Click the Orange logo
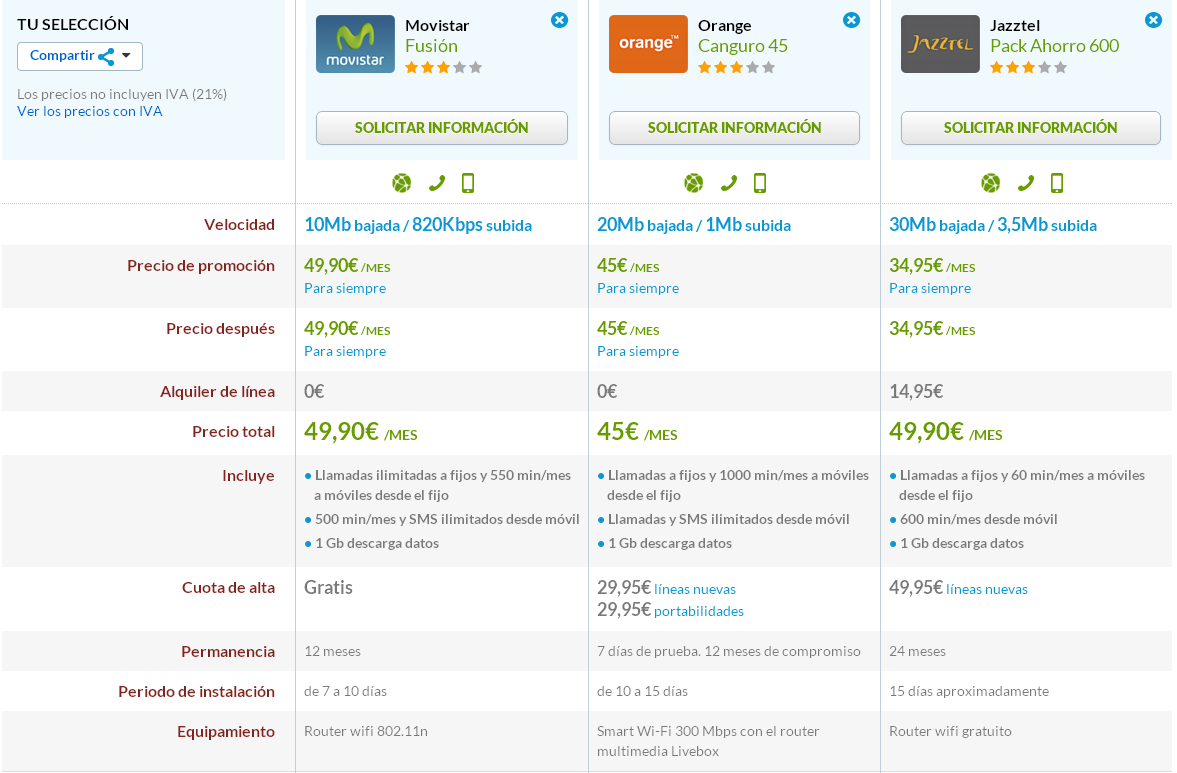1177x773 pixels. point(648,44)
